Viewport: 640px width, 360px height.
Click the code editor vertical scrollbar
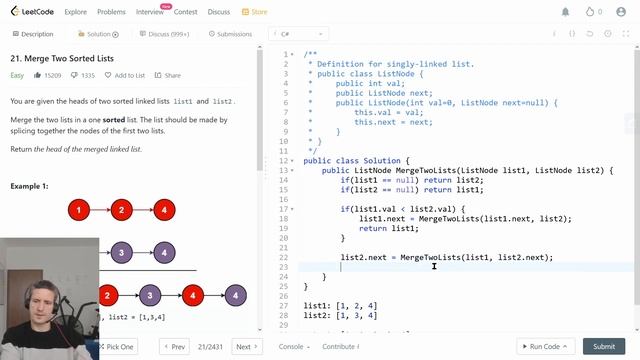637,176
